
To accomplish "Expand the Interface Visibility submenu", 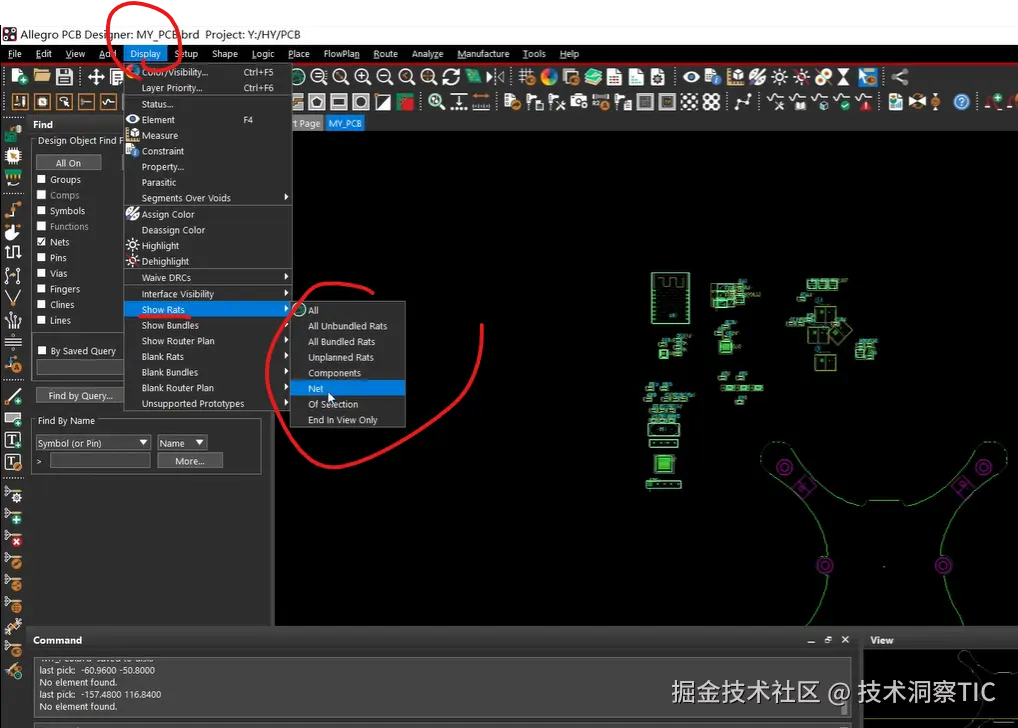I will click(x=208, y=294).
